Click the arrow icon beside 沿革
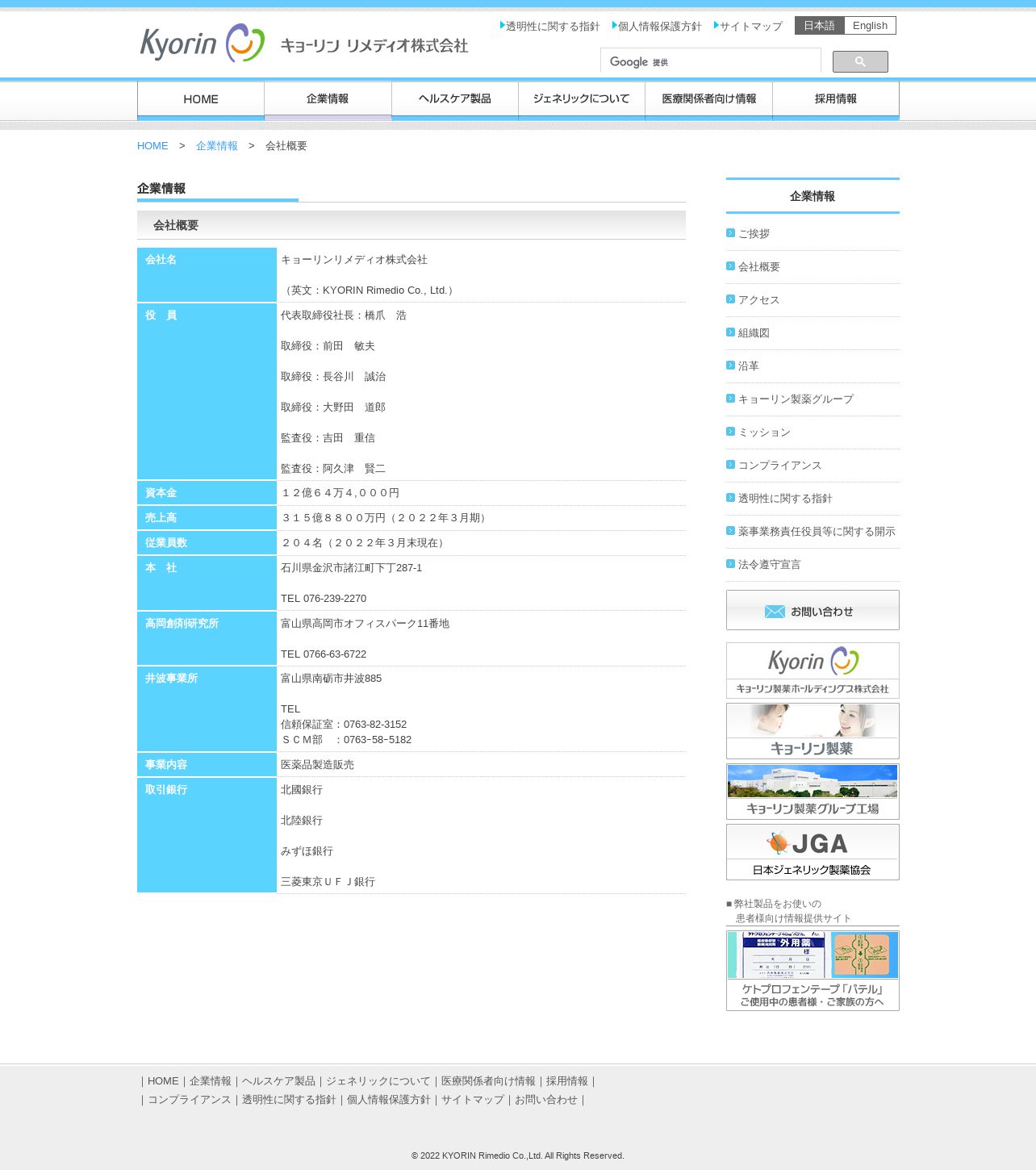The width and height of the screenshot is (1036, 1170). pos(731,366)
